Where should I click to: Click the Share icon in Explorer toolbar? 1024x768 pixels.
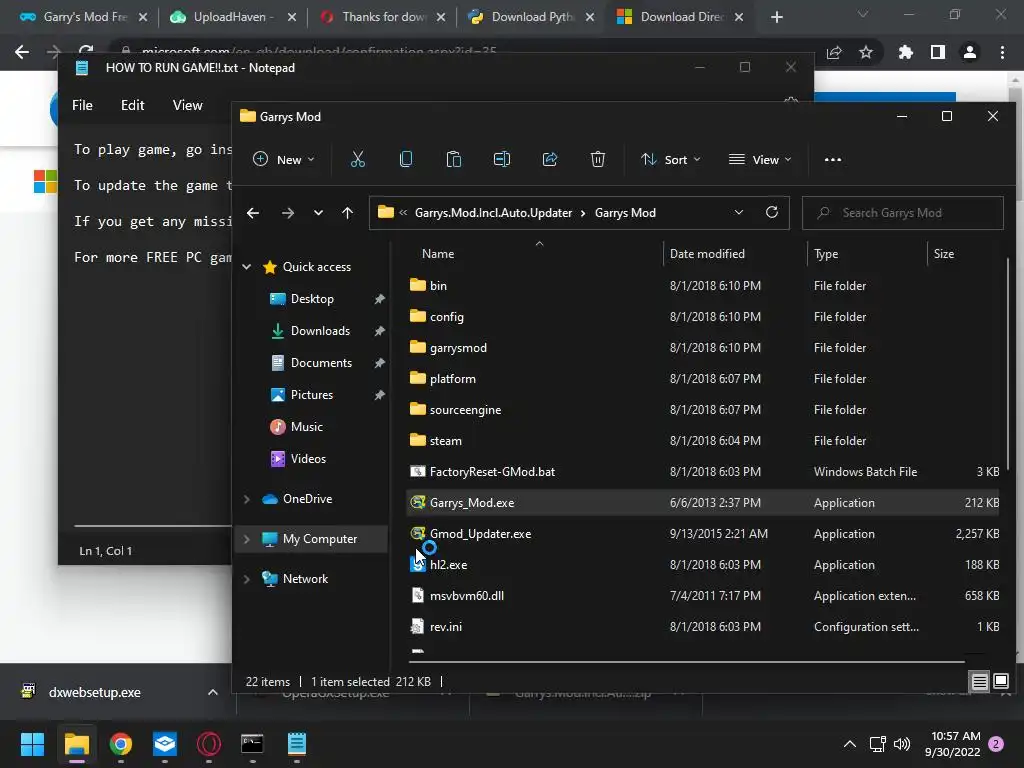550,159
